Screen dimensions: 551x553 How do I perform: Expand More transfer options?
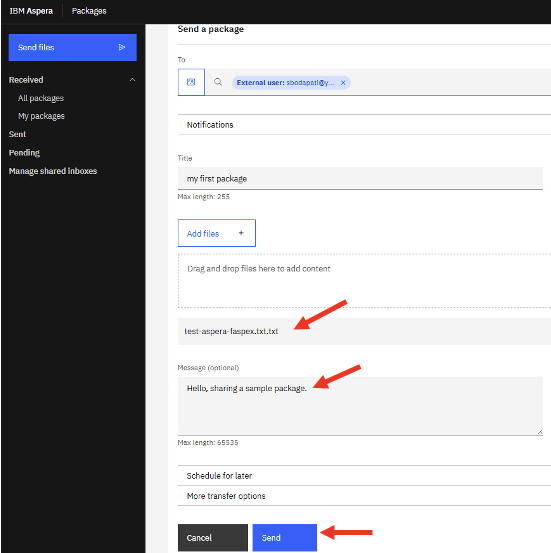(364, 496)
